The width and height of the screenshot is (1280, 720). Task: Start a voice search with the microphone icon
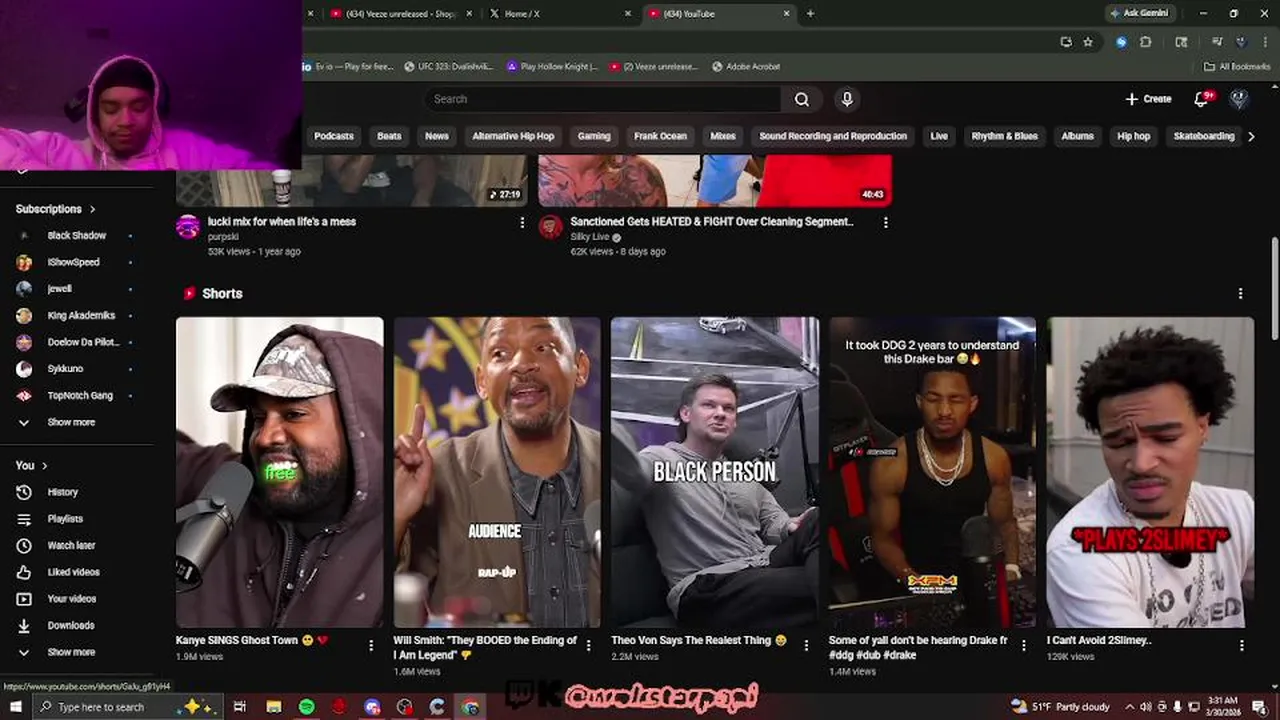pyautogui.click(x=847, y=99)
